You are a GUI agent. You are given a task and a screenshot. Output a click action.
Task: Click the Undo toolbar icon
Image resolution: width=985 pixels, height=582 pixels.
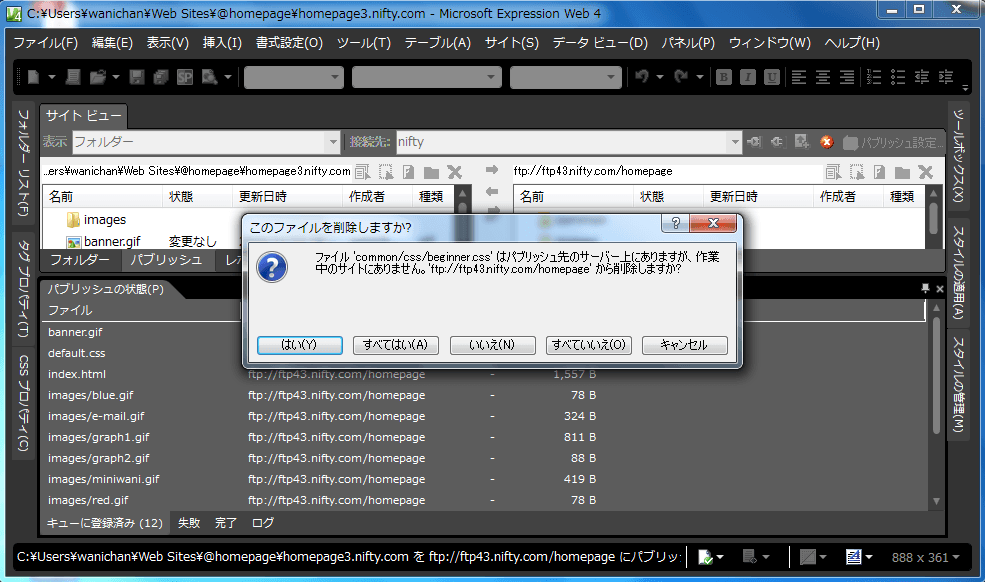(641, 77)
